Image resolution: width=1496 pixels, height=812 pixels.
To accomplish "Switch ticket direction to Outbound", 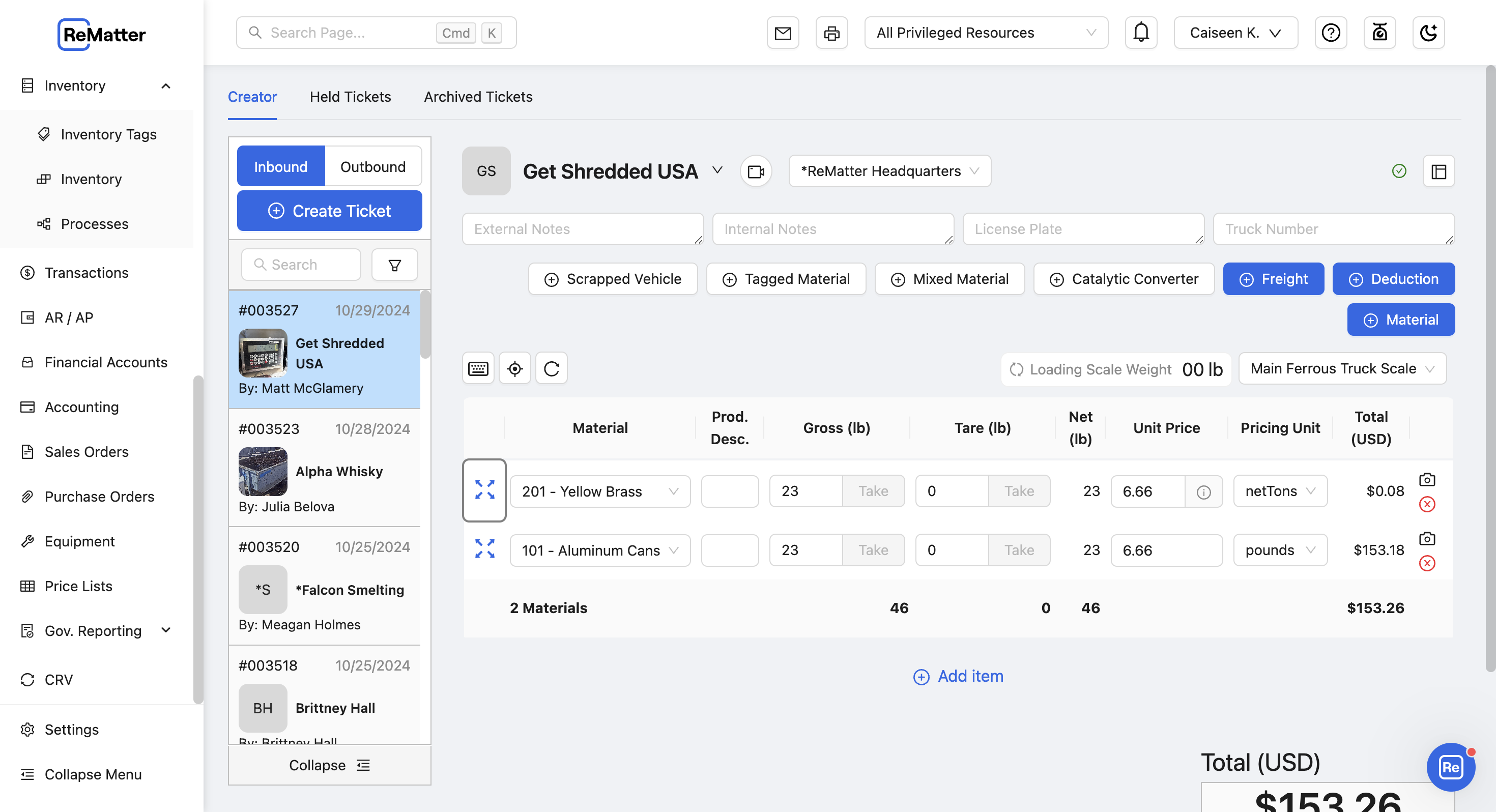I will click(x=372, y=167).
